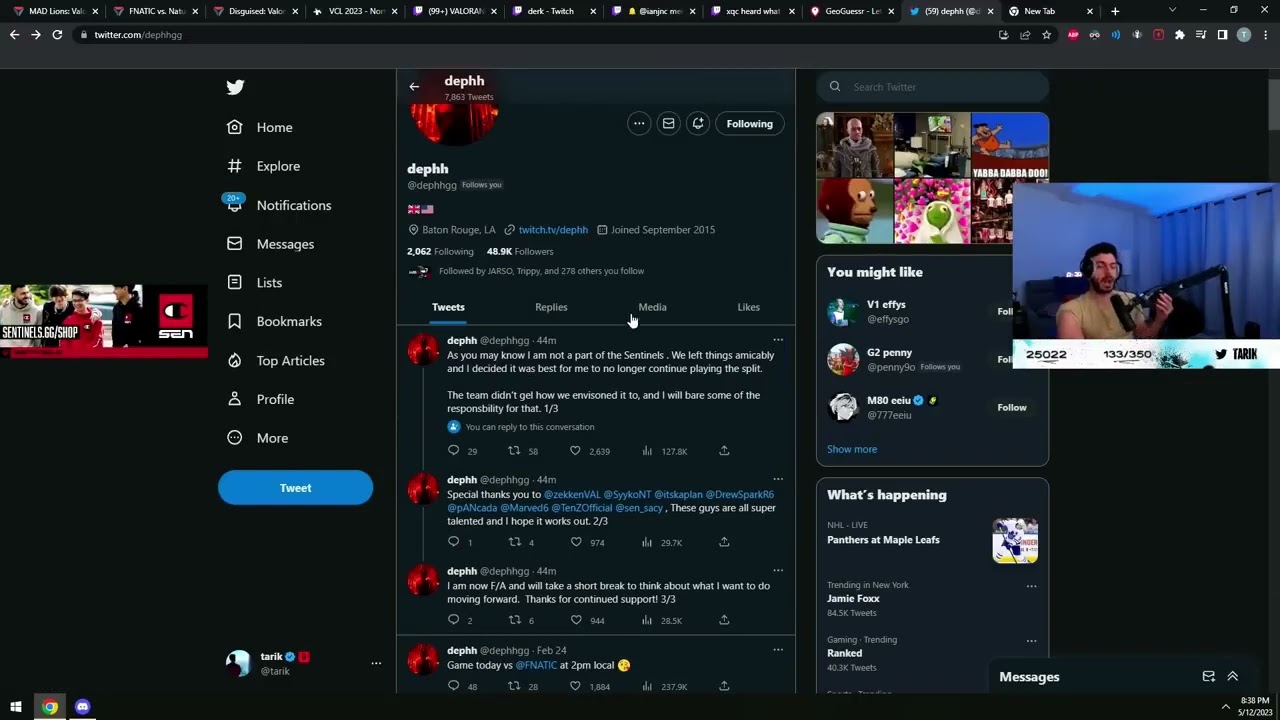This screenshot has height=720, width=1280.
Task: Open options menu on Feb 24 tweet
Action: (x=778, y=650)
